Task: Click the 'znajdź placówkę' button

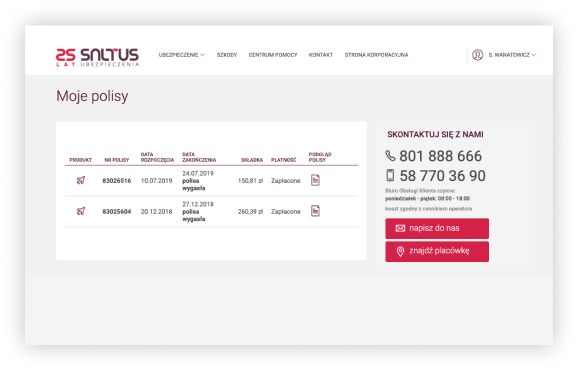Action: 437,252
